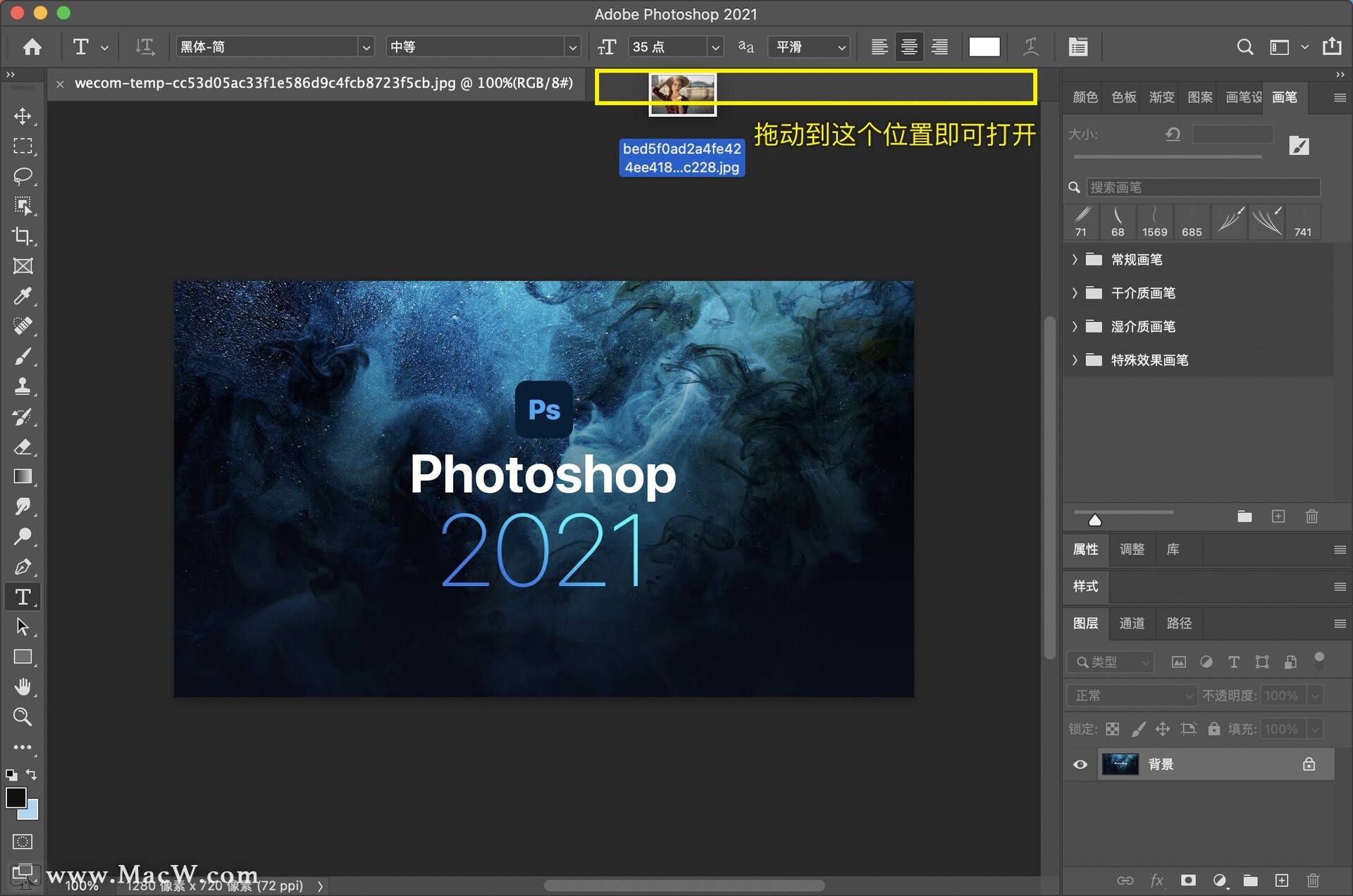1353x896 pixels.
Task: Select the Smudge tool
Action: (x=23, y=506)
